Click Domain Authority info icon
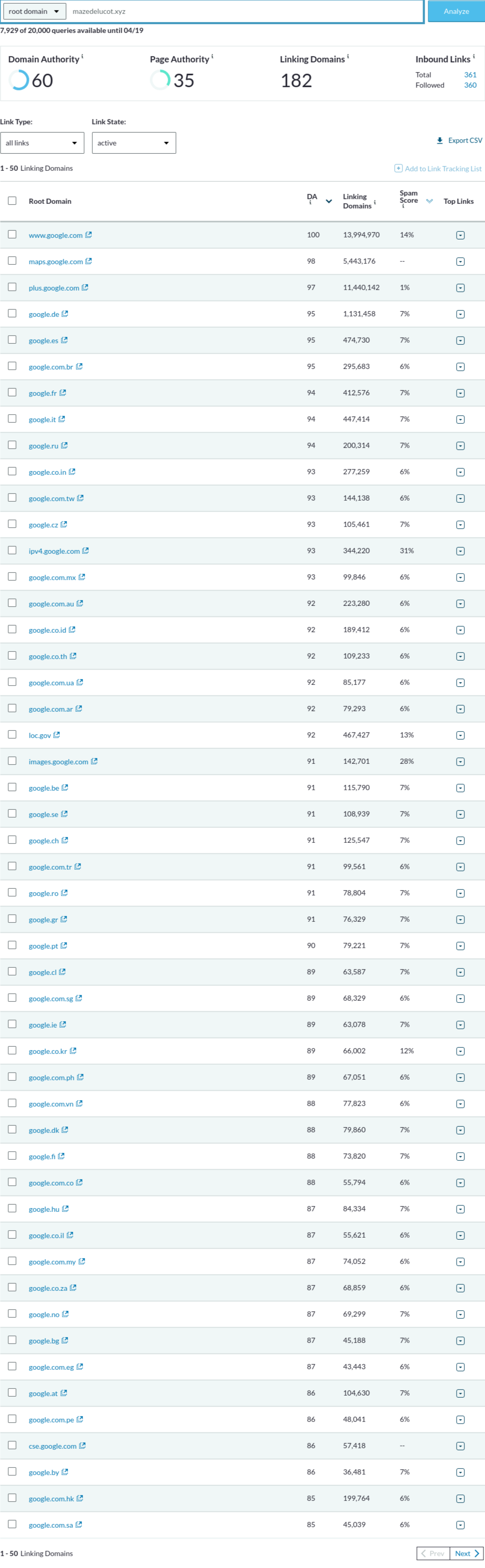The height and width of the screenshot is (1568, 485). coord(82,57)
